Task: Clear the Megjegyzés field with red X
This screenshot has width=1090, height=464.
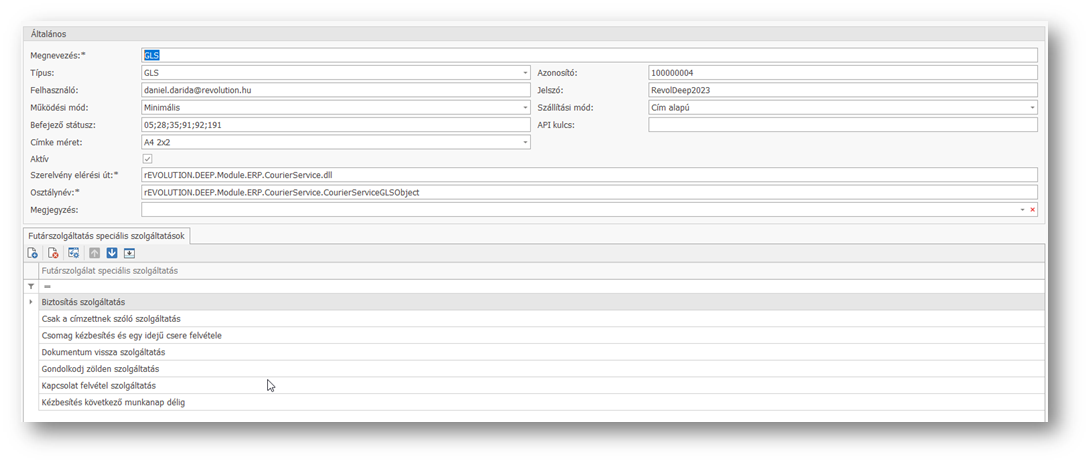Action: pyautogui.click(x=1032, y=210)
